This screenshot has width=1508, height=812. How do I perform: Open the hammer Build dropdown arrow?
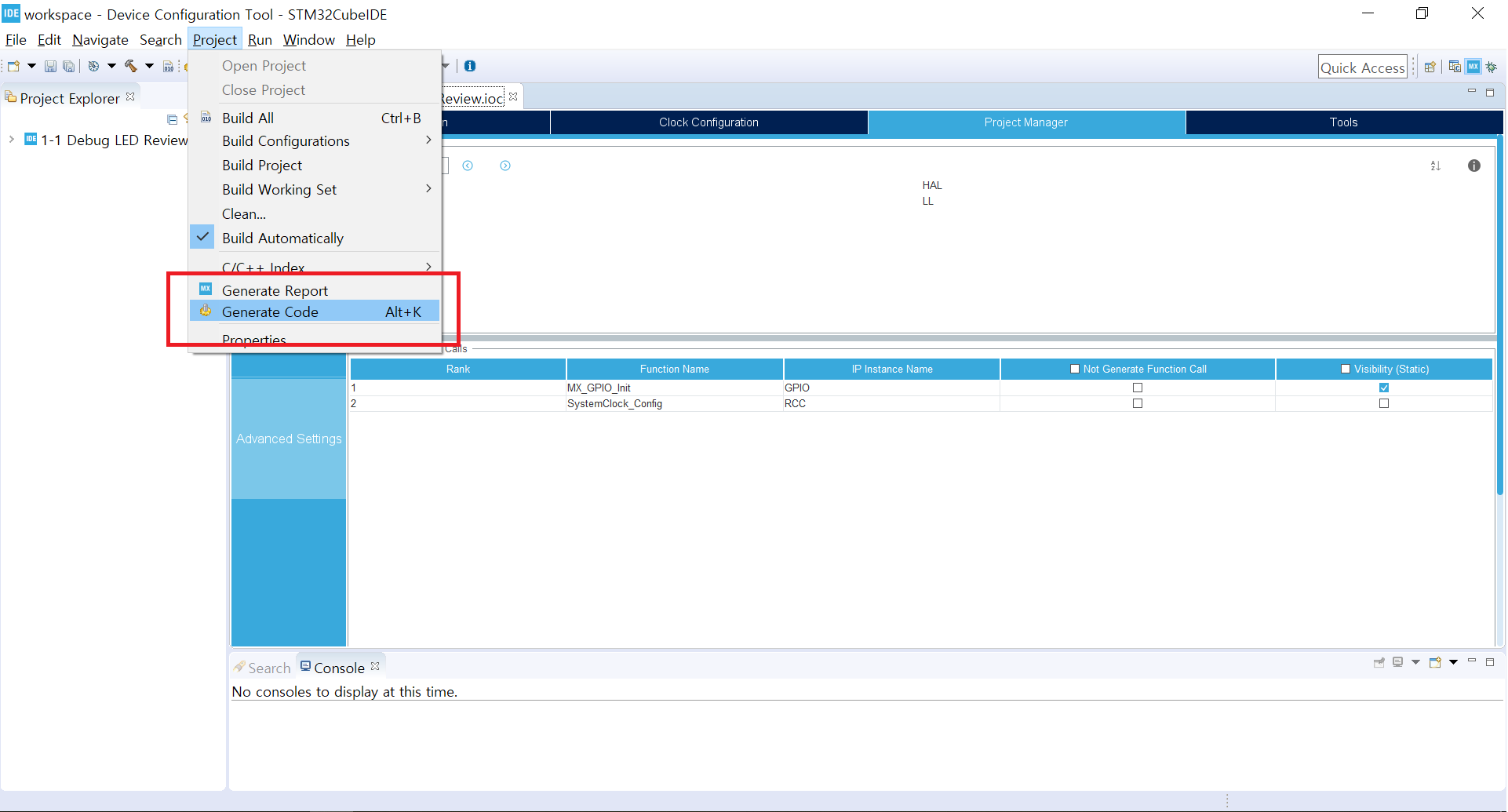(149, 67)
